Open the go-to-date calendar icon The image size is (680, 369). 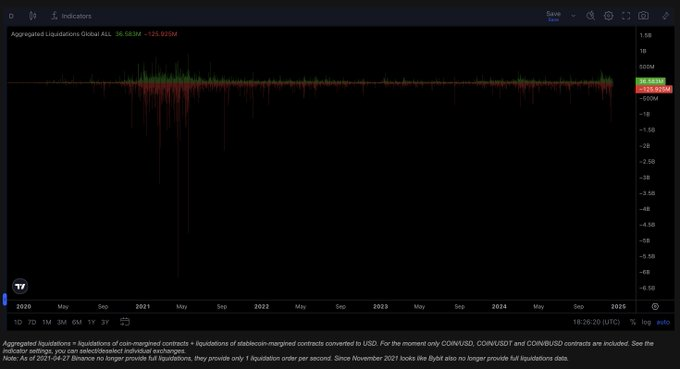click(125, 322)
